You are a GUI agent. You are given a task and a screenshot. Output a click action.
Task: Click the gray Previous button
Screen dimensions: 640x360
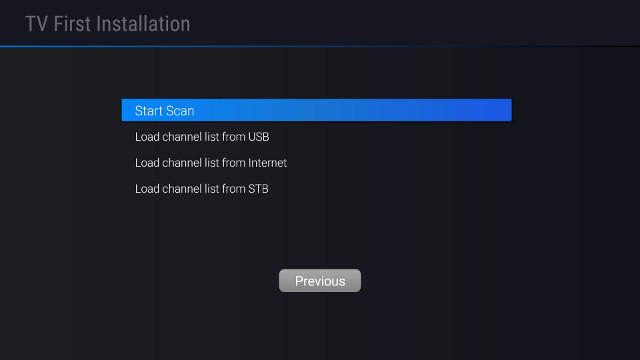(320, 280)
